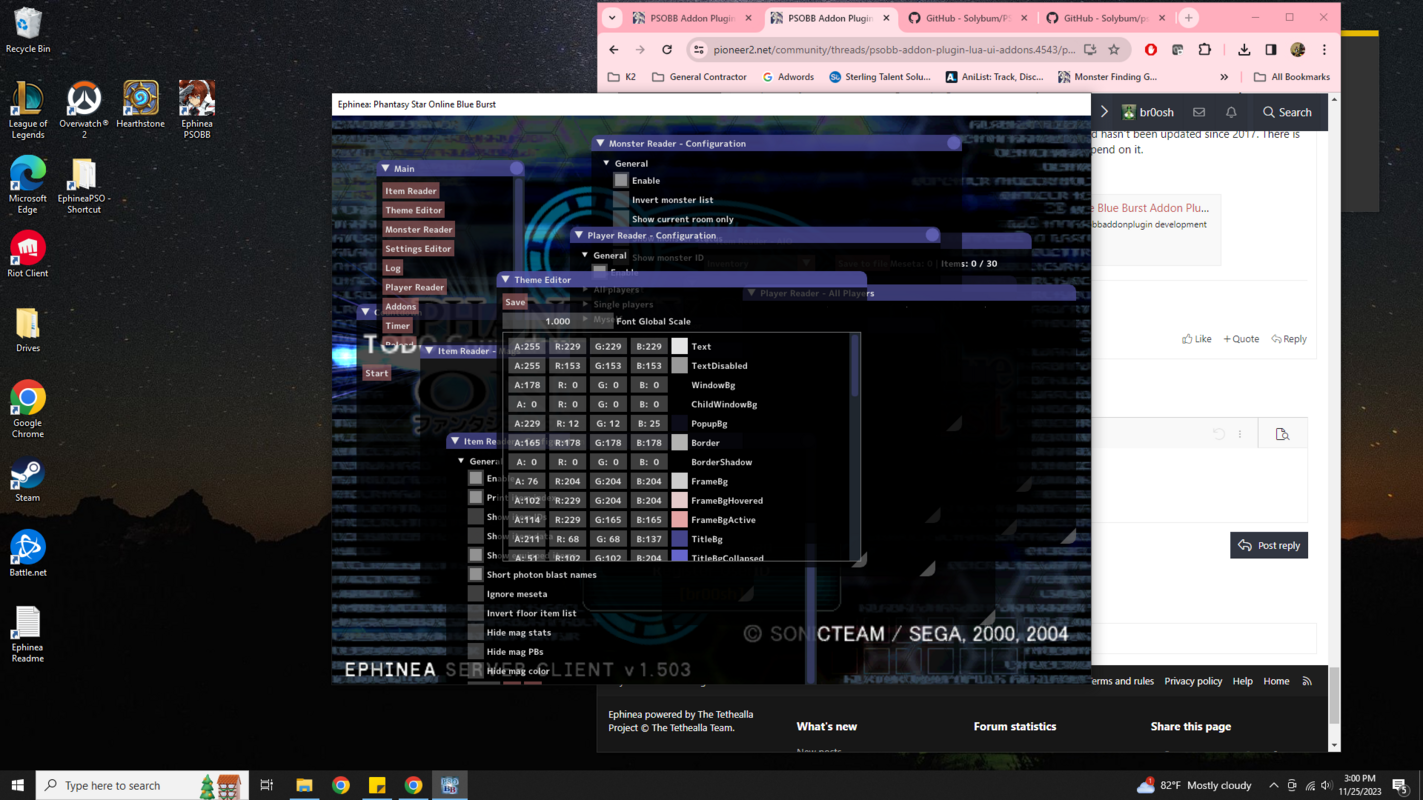The width and height of the screenshot is (1423, 800).
Task: Focus the Chrome address bar URL
Action: [894, 50]
